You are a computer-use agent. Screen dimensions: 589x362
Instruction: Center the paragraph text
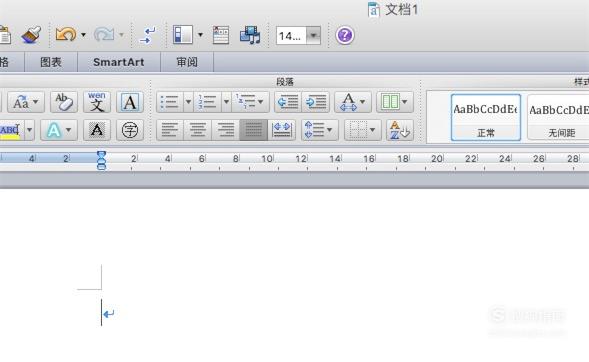click(x=198, y=130)
